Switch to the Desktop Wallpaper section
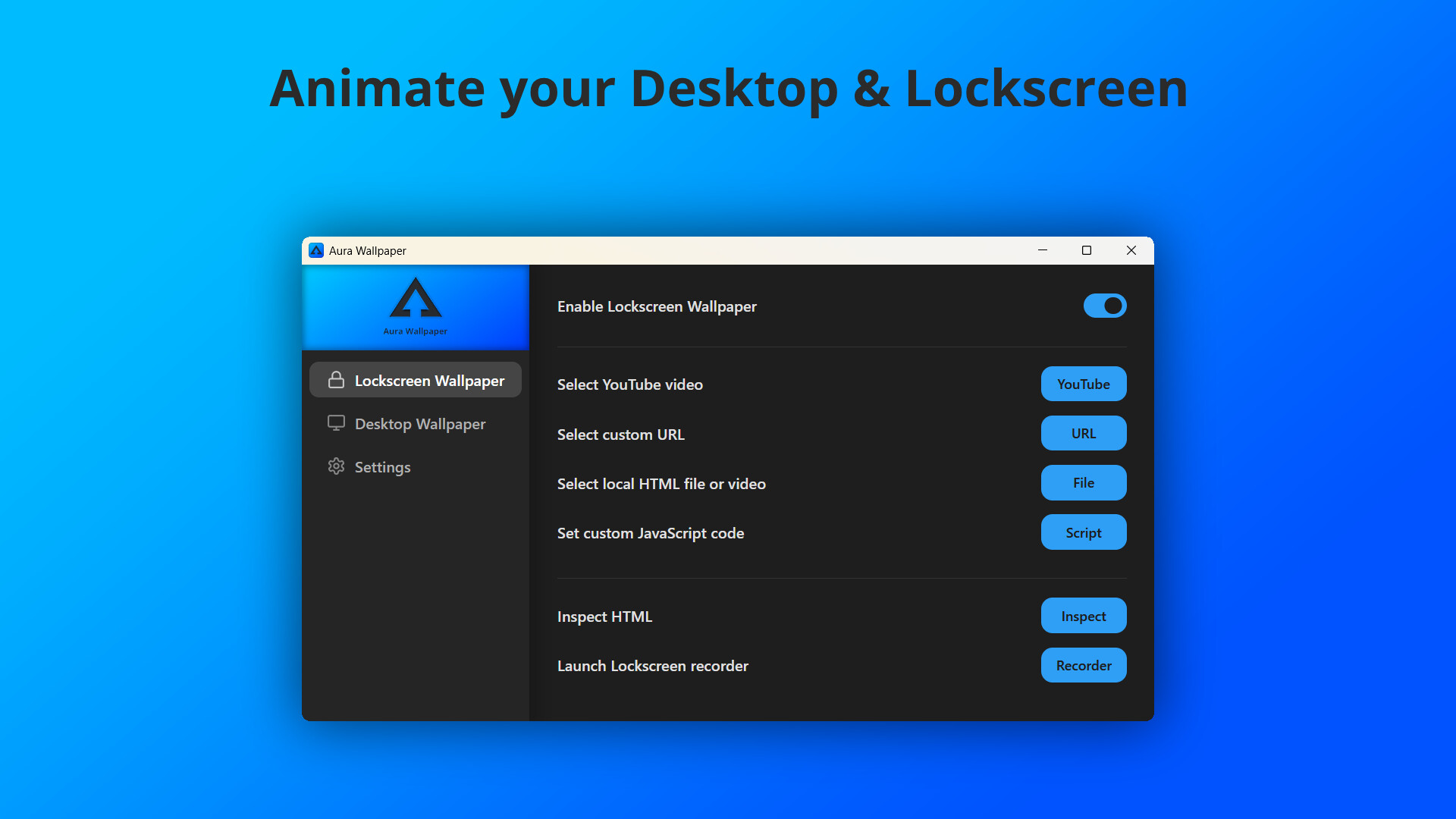1456x819 pixels. point(420,423)
